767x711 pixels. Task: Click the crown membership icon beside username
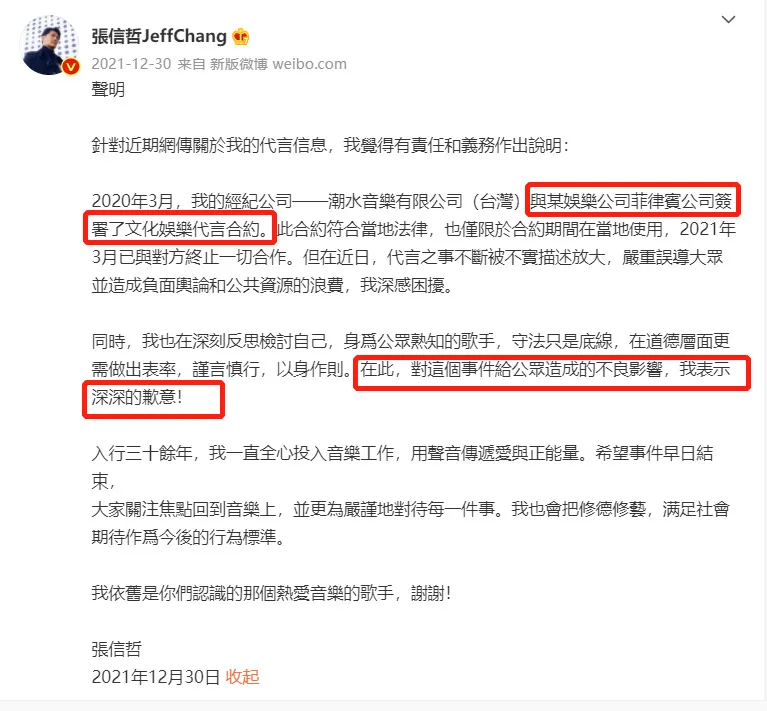[x=241, y=37]
